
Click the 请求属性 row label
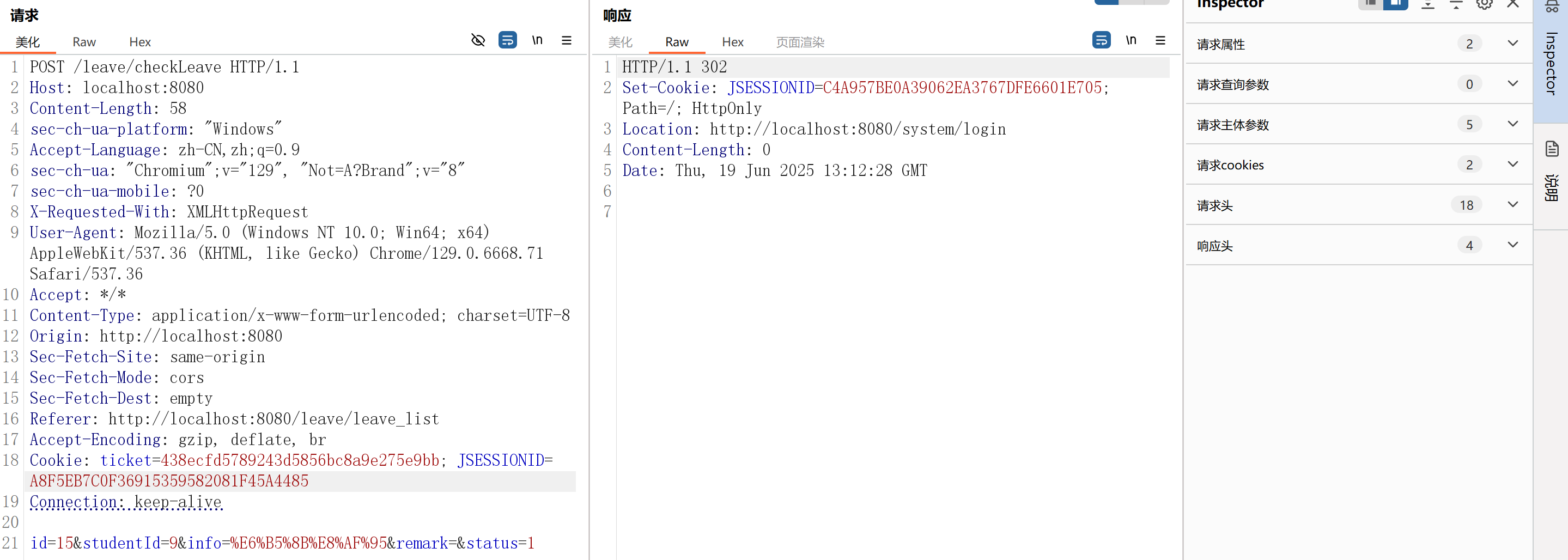click(1220, 45)
